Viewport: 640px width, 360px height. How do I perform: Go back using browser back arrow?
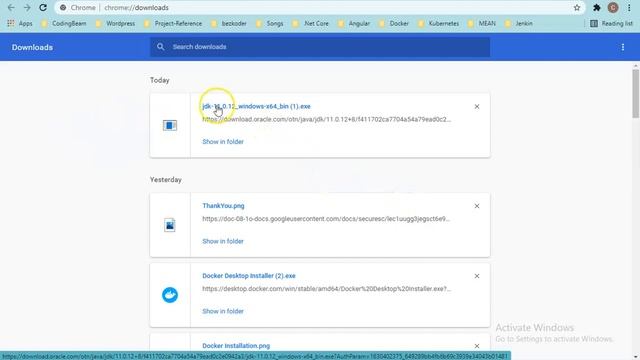click(11, 8)
